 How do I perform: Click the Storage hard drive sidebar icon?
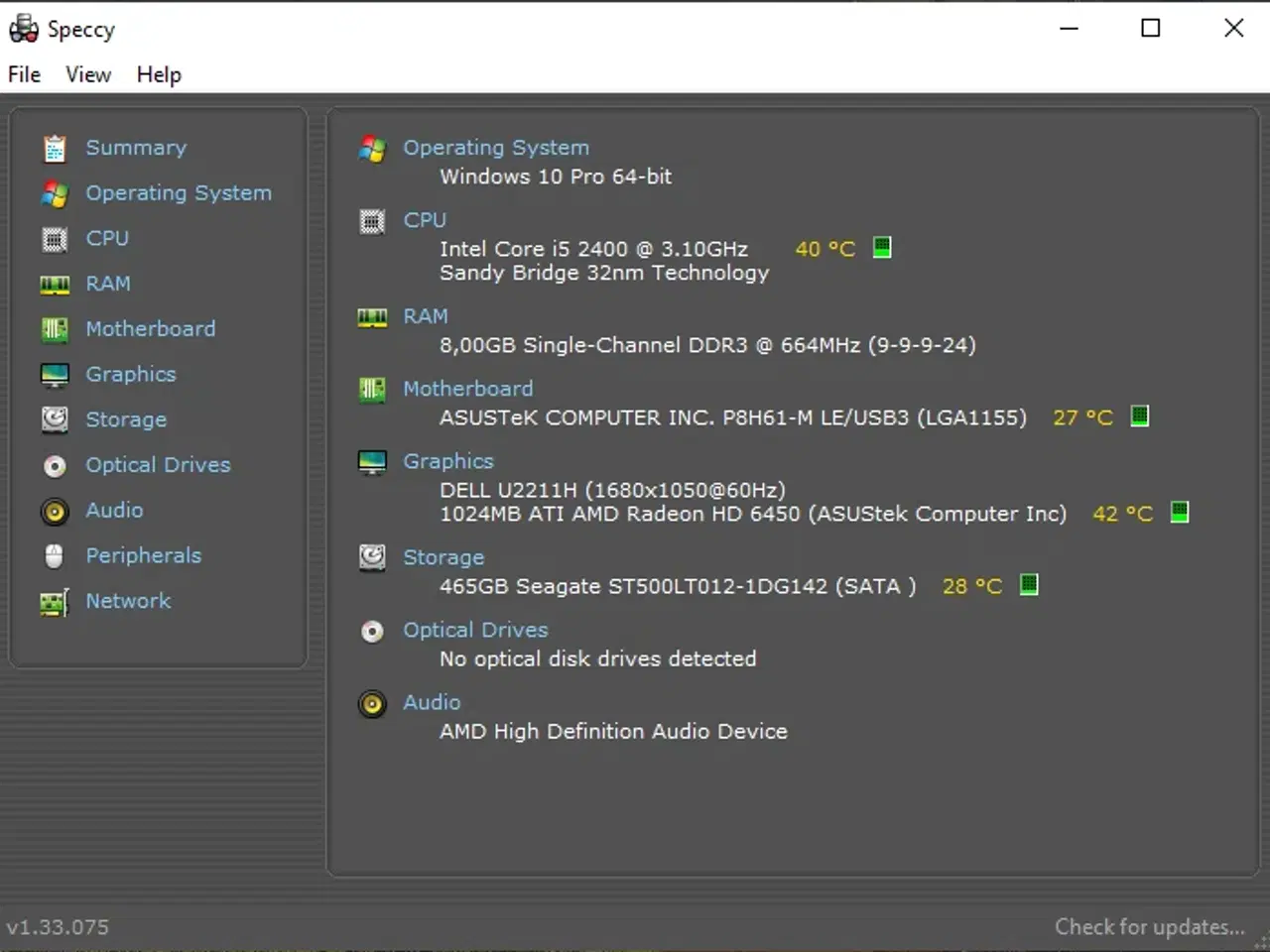tap(55, 419)
